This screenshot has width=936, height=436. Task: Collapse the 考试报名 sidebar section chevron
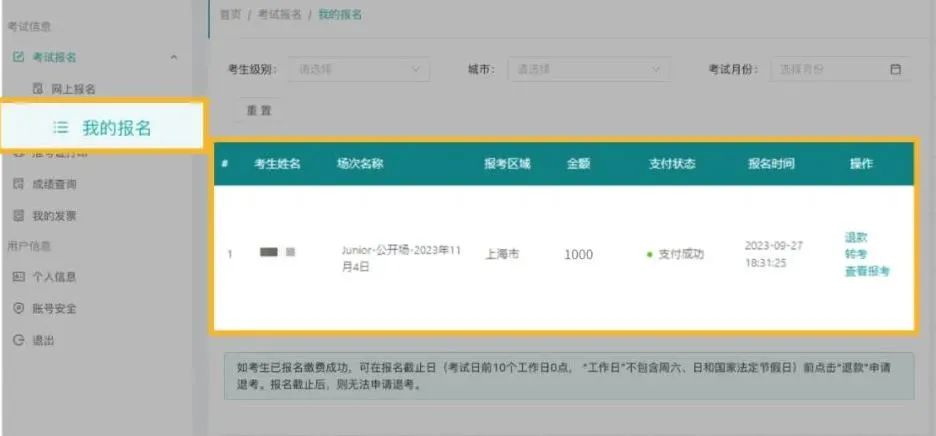pos(174,57)
